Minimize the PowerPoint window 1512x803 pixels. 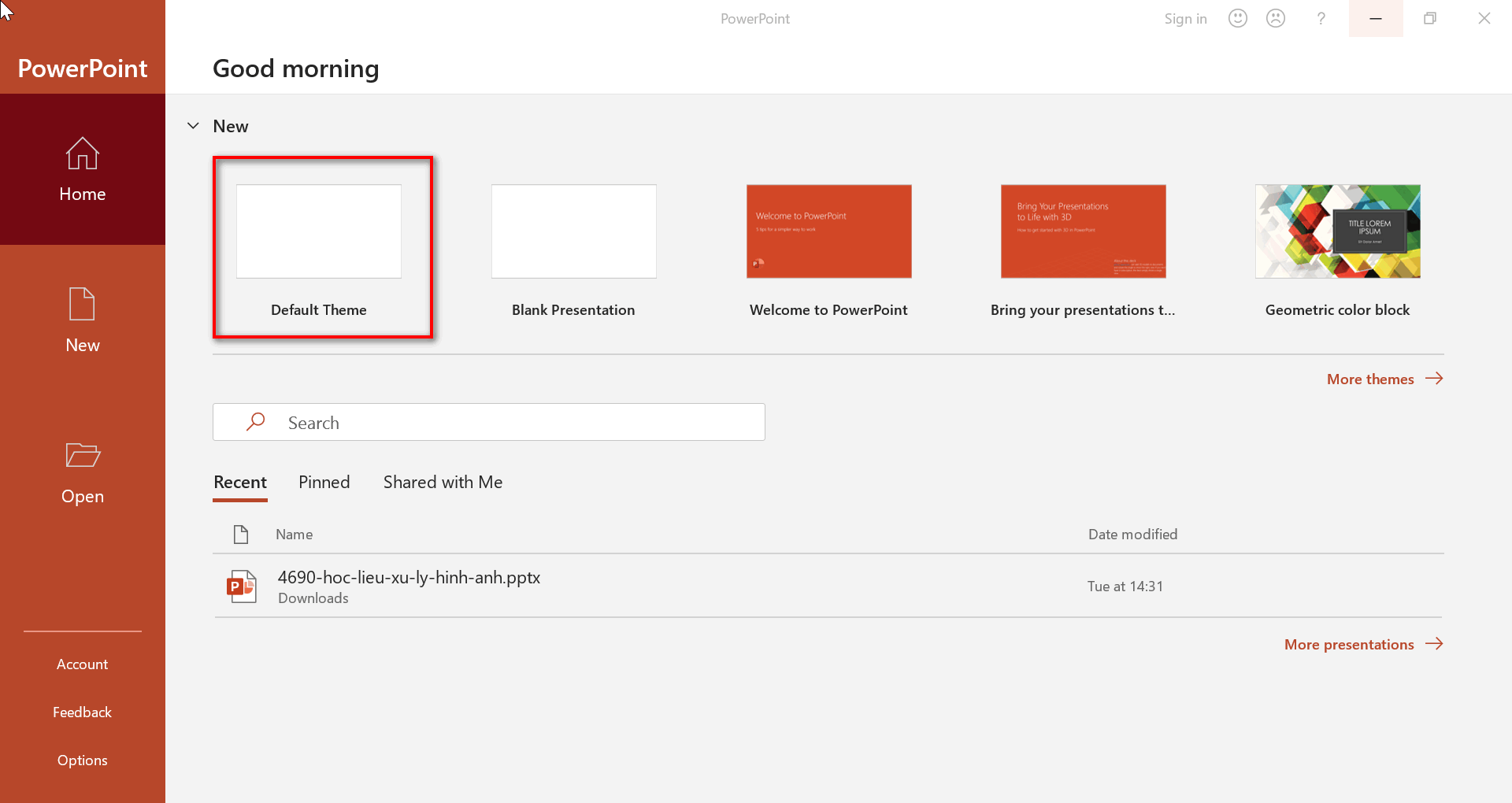1376,18
